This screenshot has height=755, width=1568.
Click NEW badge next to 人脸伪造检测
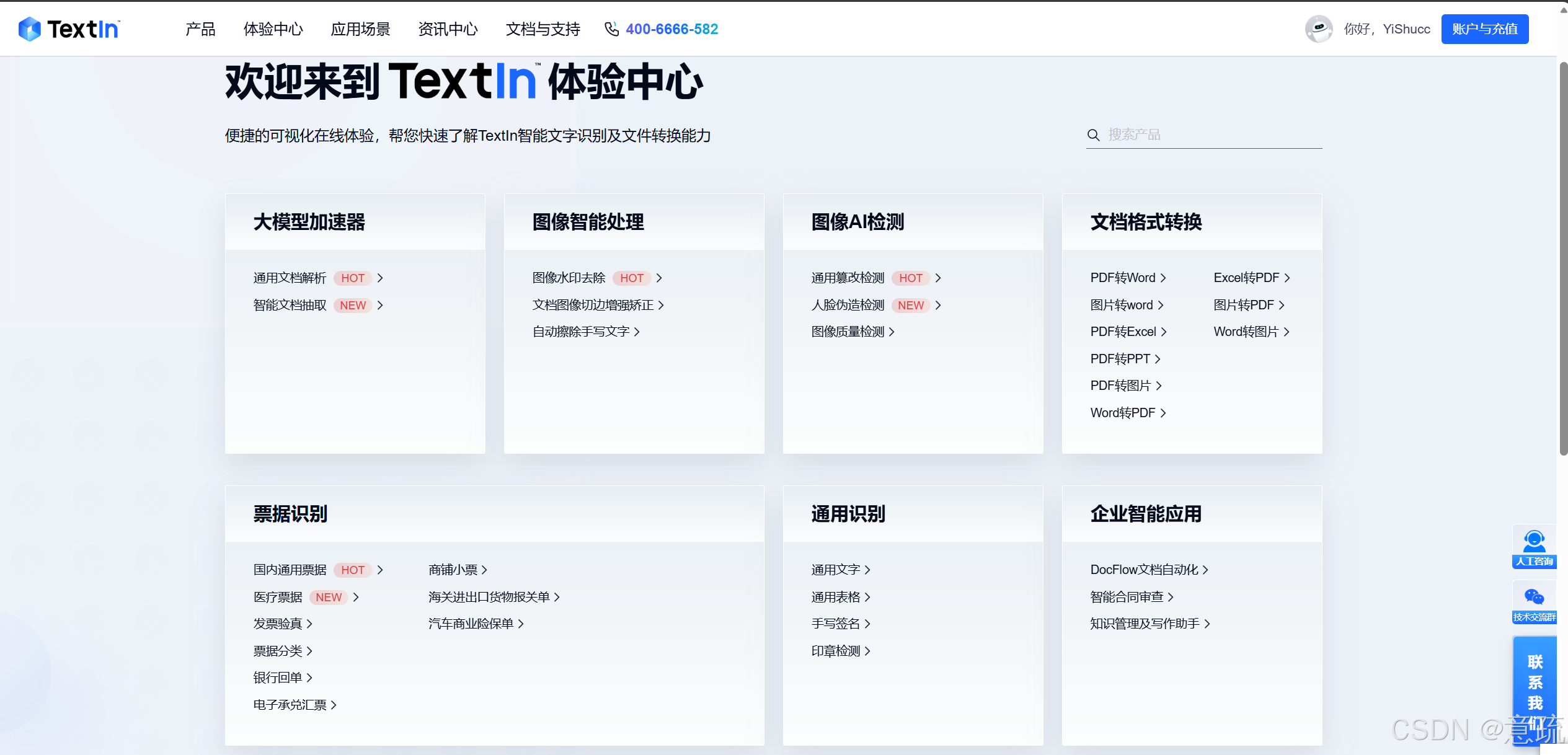(x=911, y=306)
